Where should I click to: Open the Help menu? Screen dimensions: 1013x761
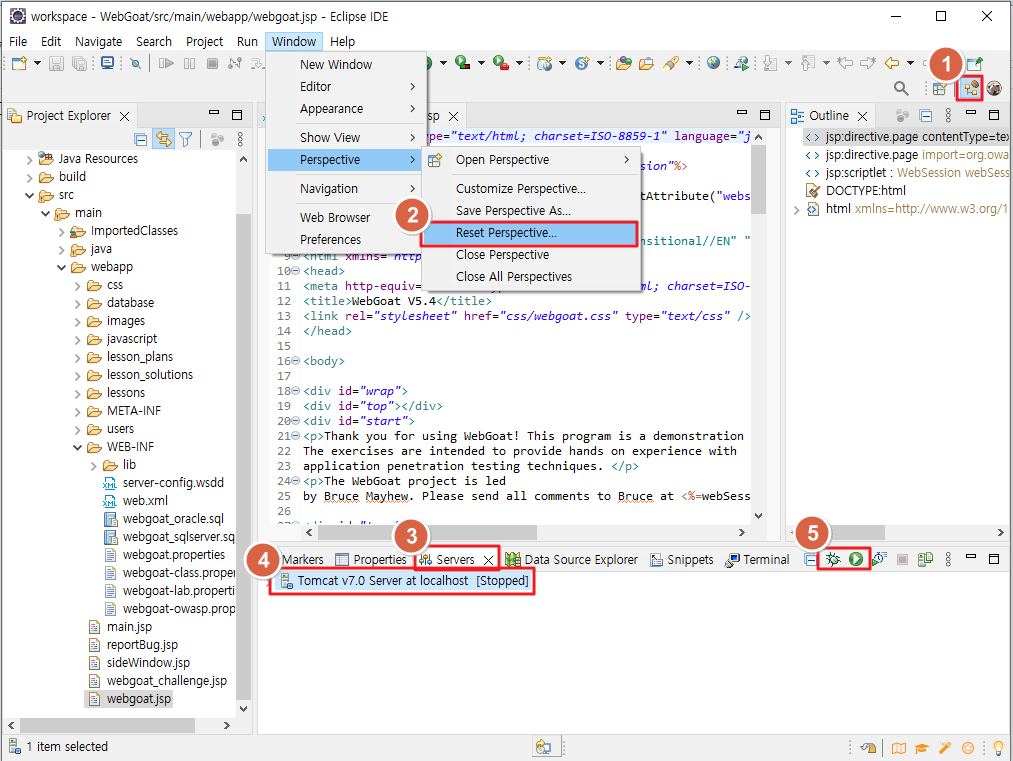342,41
